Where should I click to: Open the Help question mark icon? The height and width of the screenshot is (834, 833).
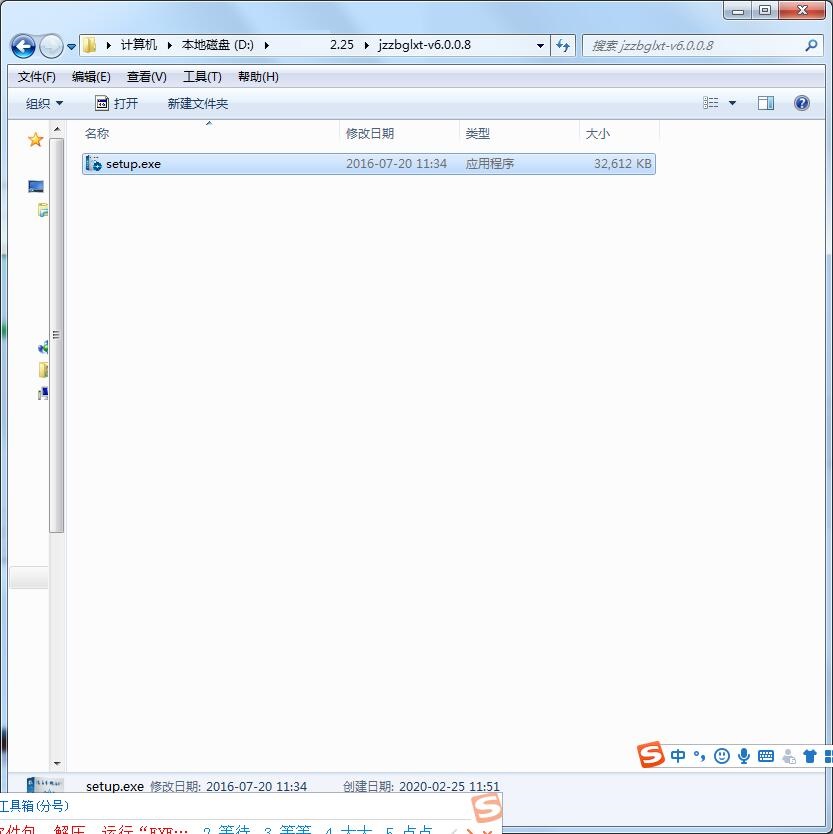tap(801, 103)
